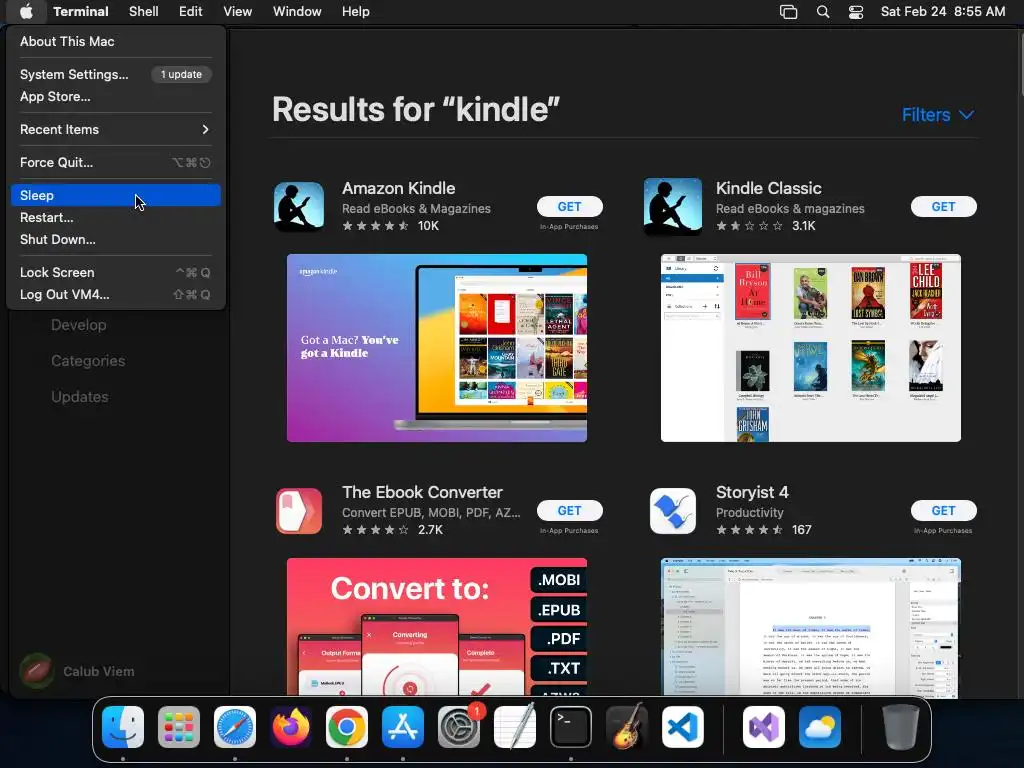Open the Shell menu
This screenshot has height=768, width=1024.
tap(144, 11)
